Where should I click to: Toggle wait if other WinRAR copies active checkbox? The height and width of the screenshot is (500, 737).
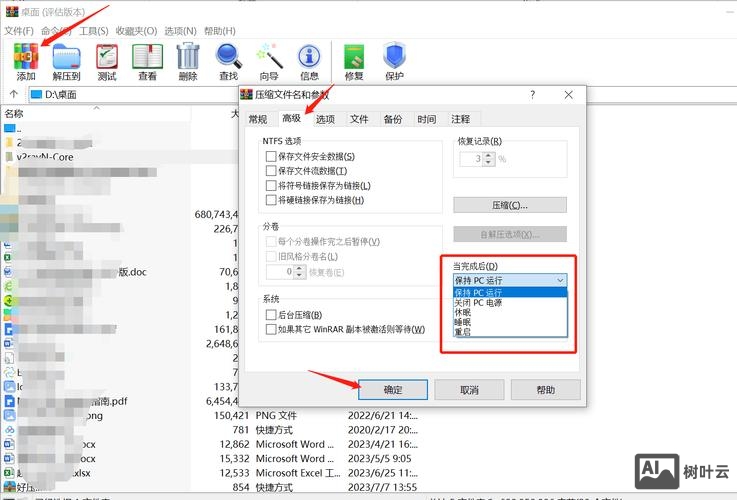pyautogui.click(x=271, y=329)
